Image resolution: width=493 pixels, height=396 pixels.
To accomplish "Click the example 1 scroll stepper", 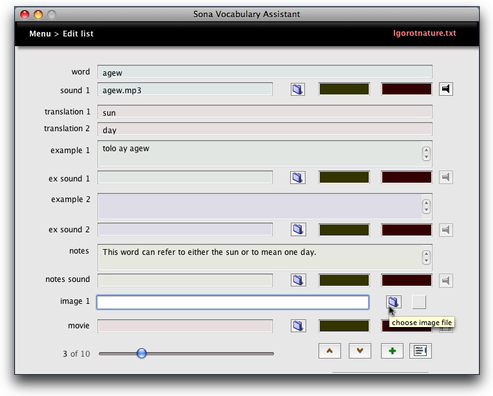I will (x=426, y=154).
